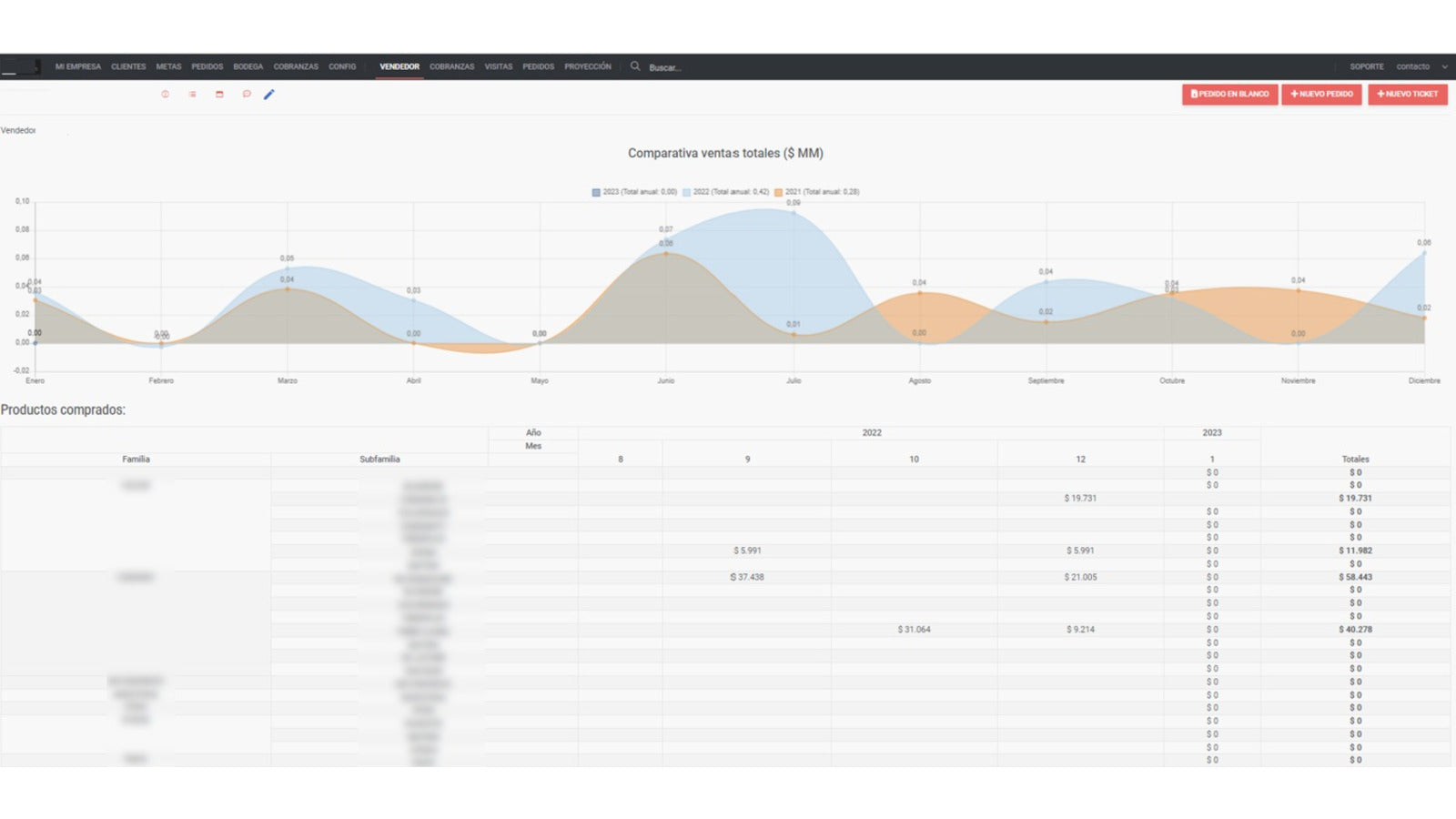Image resolution: width=1456 pixels, height=819 pixels.
Task: Click the red info circle icon
Action: 165,95
